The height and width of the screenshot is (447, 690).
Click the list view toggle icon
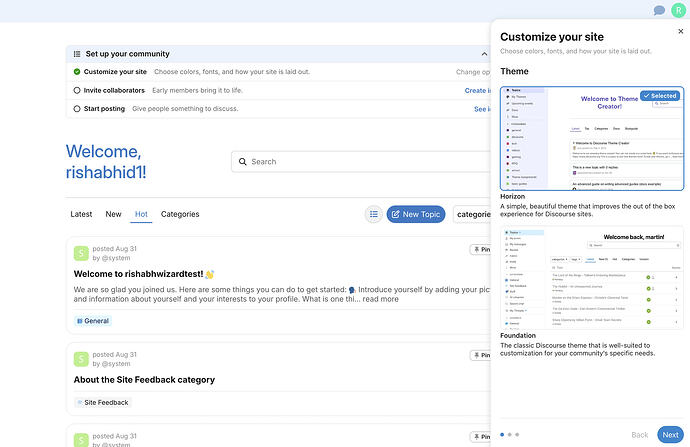(374, 214)
